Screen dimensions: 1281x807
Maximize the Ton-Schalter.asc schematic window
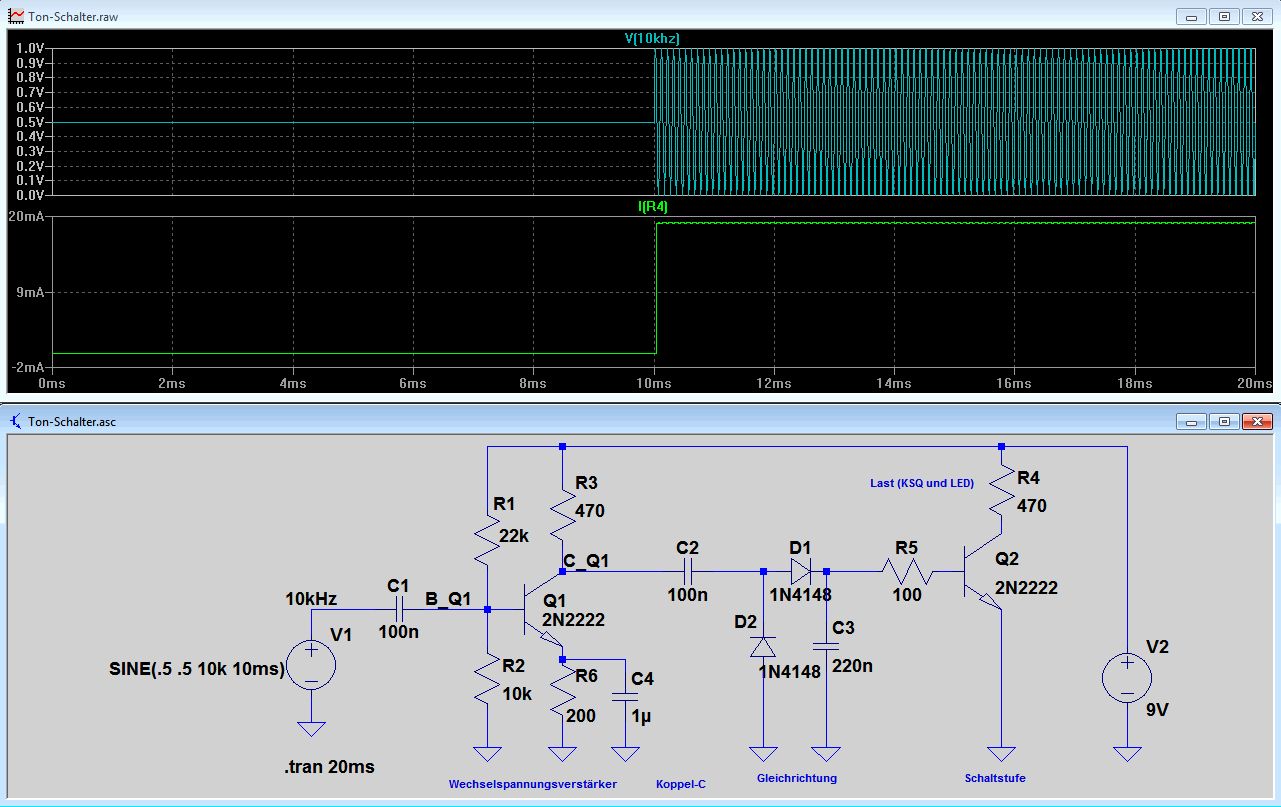pyautogui.click(x=1223, y=422)
